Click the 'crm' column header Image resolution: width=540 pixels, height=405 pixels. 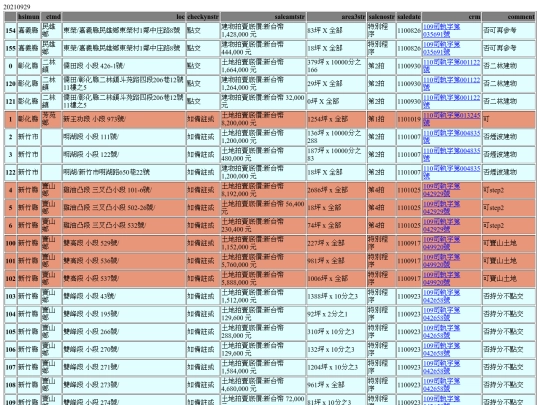(452, 17)
